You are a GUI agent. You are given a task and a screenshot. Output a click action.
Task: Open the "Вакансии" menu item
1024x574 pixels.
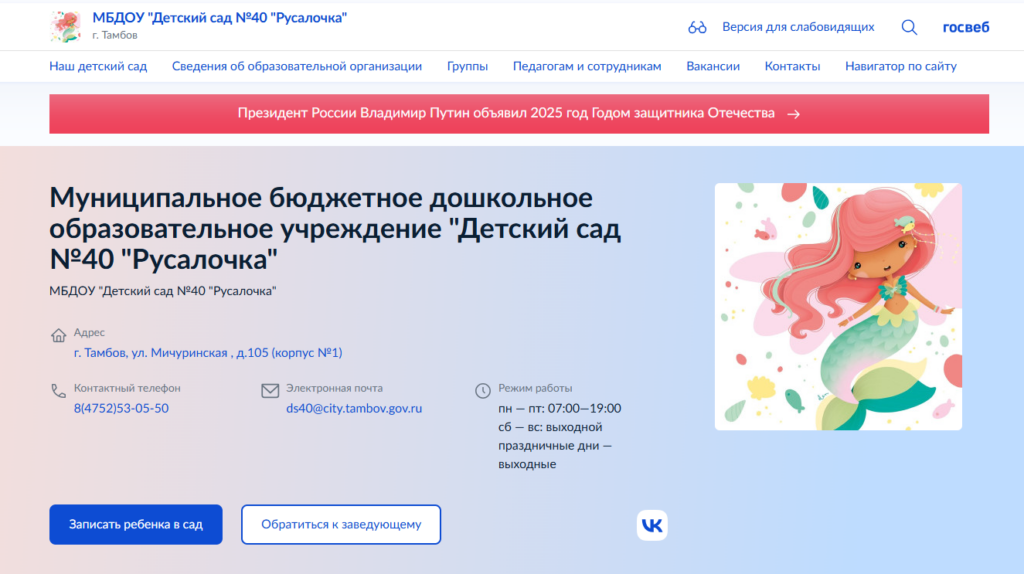pos(713,66)
